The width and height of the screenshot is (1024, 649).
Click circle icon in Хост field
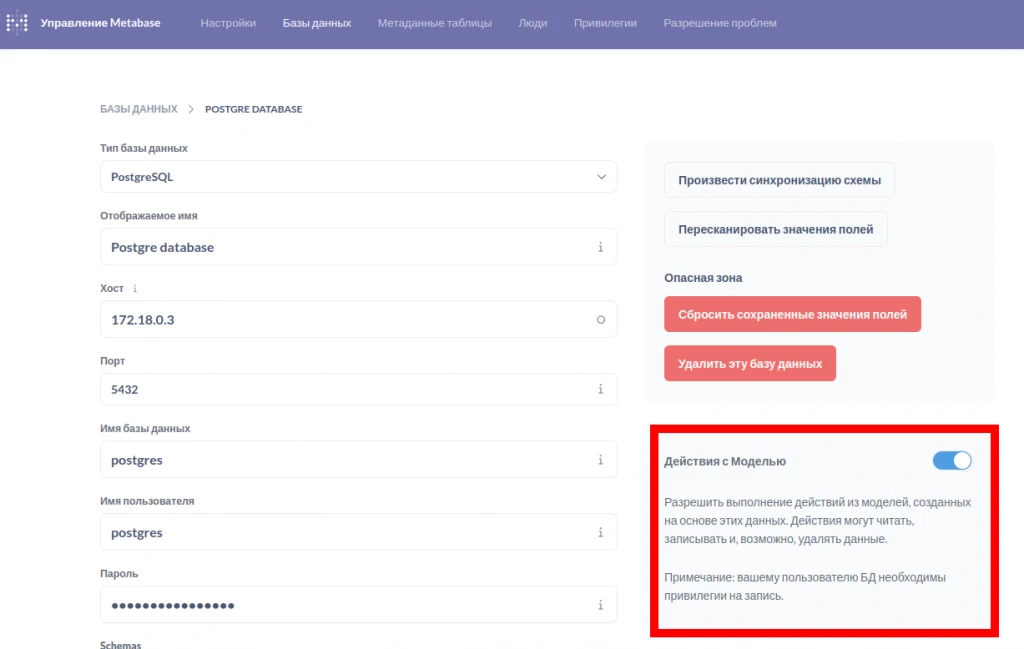pos(600,319)
